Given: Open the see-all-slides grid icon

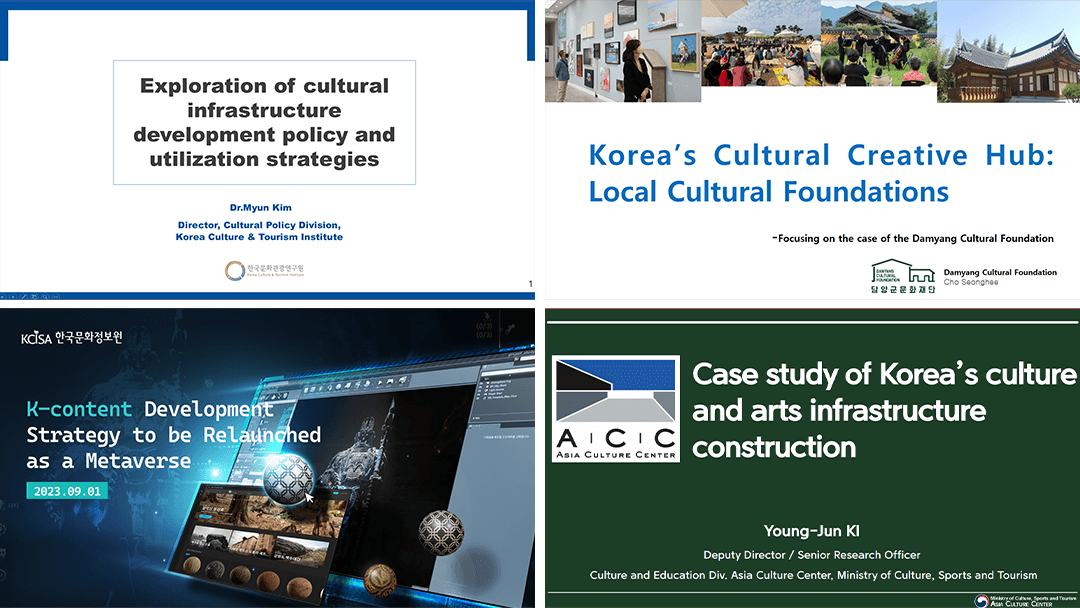Looking at the screenshot, I should click(34, 296).
